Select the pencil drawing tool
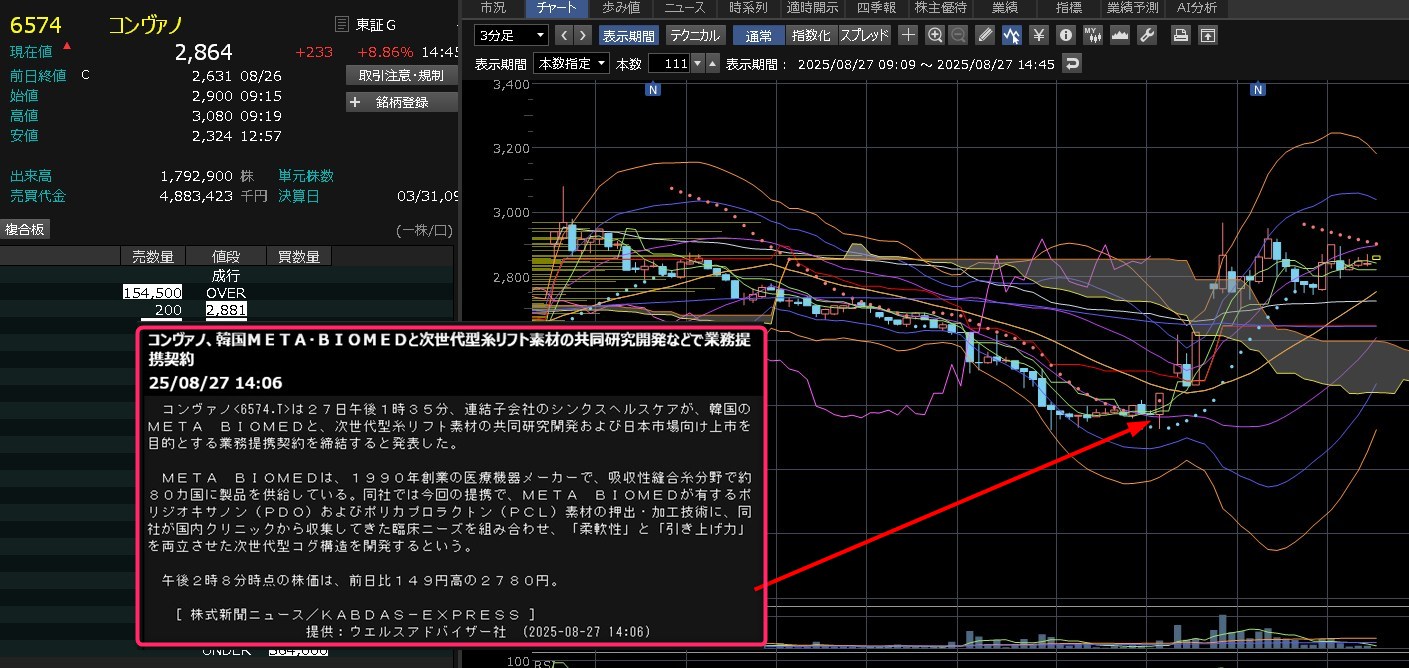The width and height of the screenshot is (1409, 668). [986, 35]
